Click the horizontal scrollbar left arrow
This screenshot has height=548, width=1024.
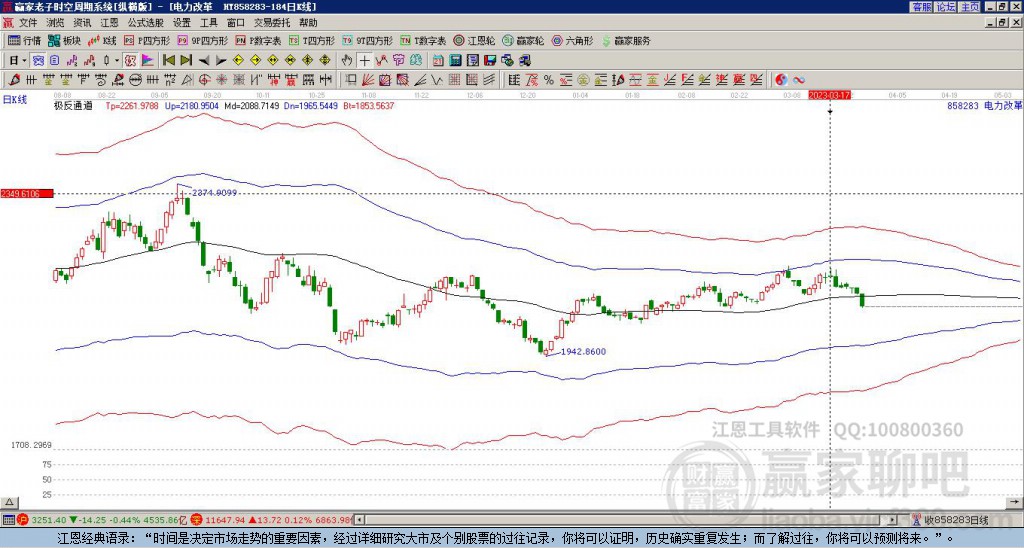click(359, 520)
